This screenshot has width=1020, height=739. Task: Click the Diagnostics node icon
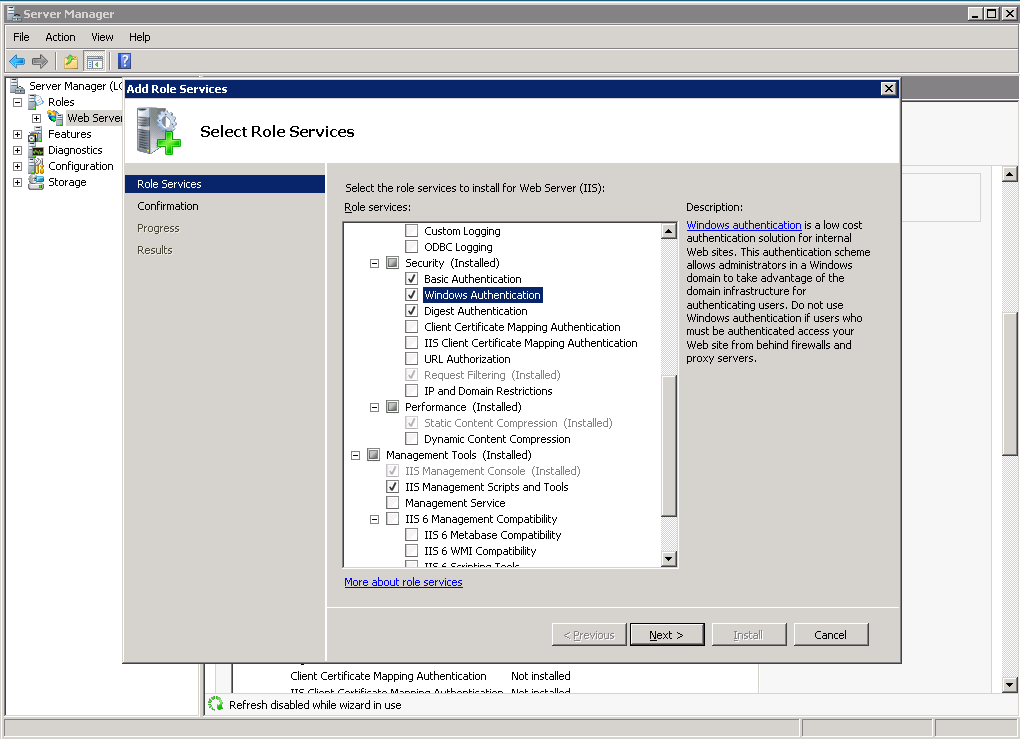click(x=36, y=150)
